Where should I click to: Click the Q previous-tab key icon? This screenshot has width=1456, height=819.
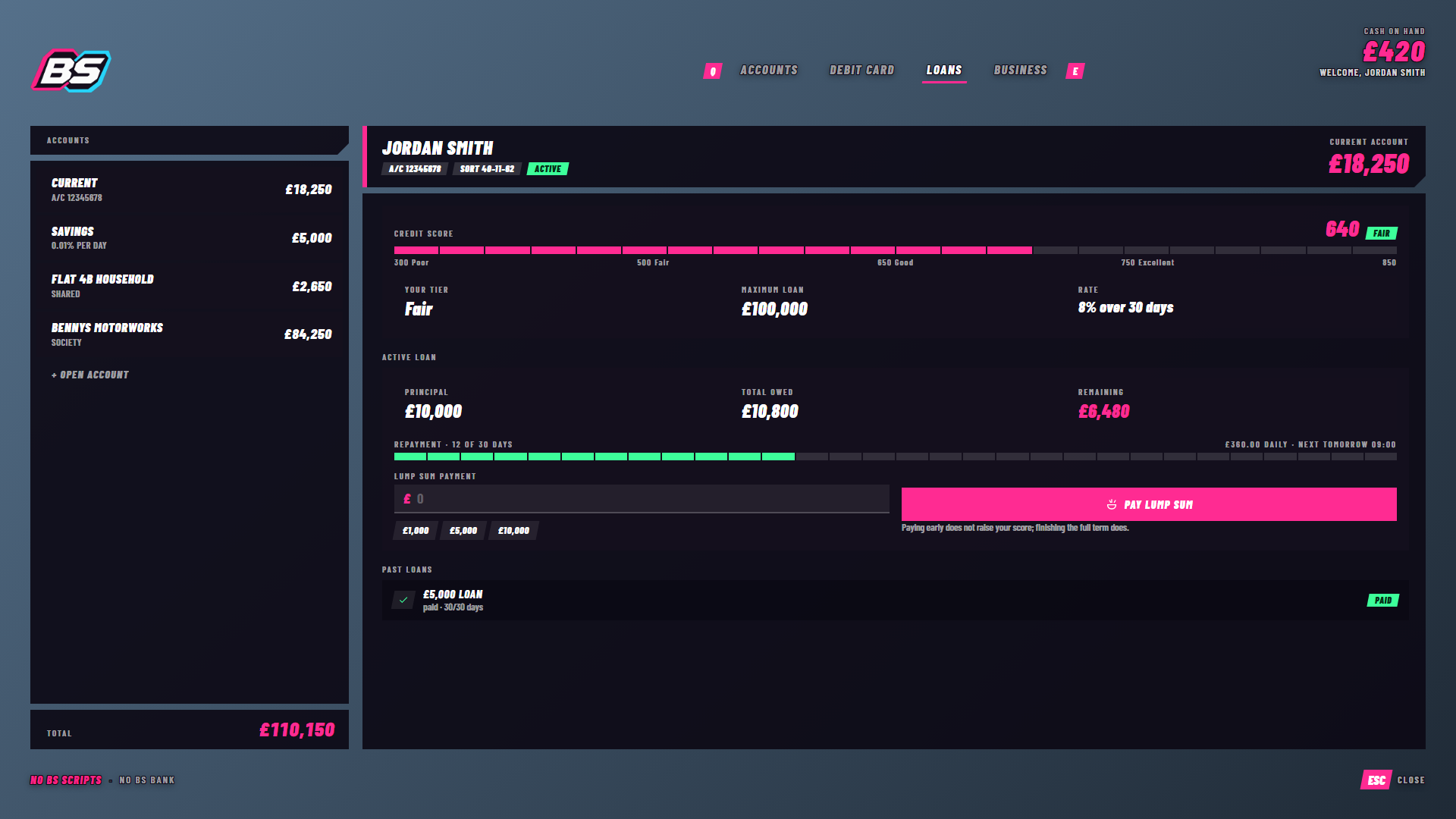(713, 71)
